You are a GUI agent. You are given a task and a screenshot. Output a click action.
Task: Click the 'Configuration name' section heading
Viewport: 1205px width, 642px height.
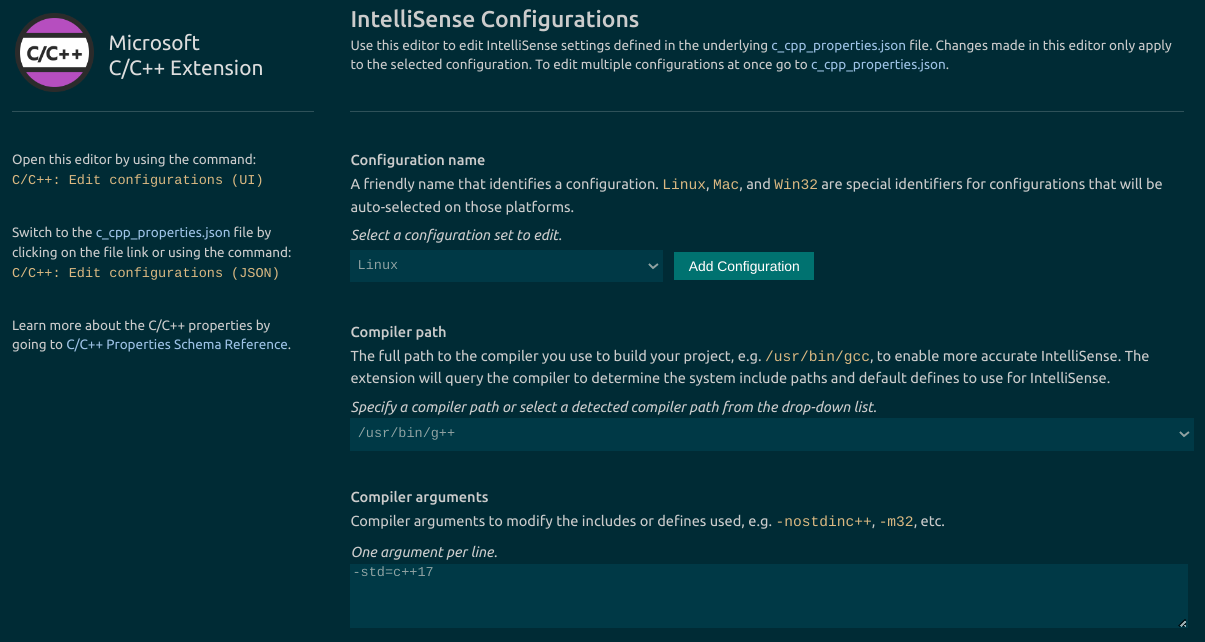tap(417, 160)
